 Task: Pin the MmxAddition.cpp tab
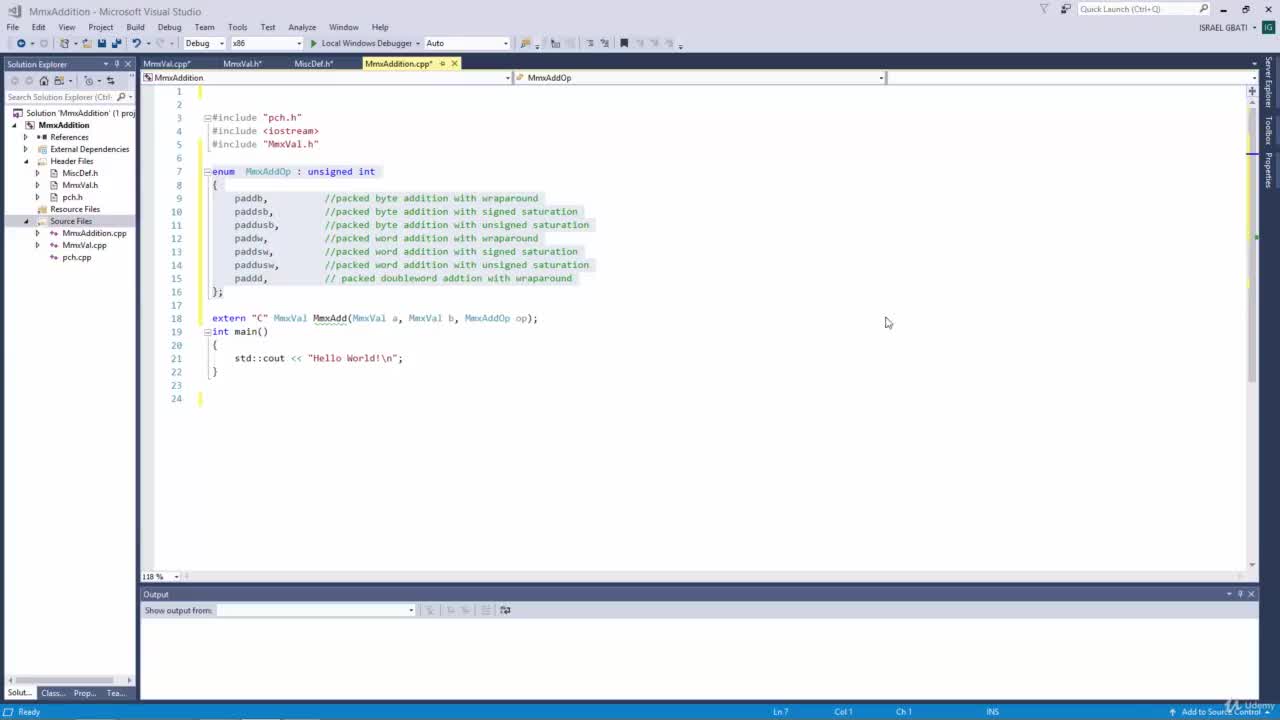pyautogui.click(x=442, y=63)
